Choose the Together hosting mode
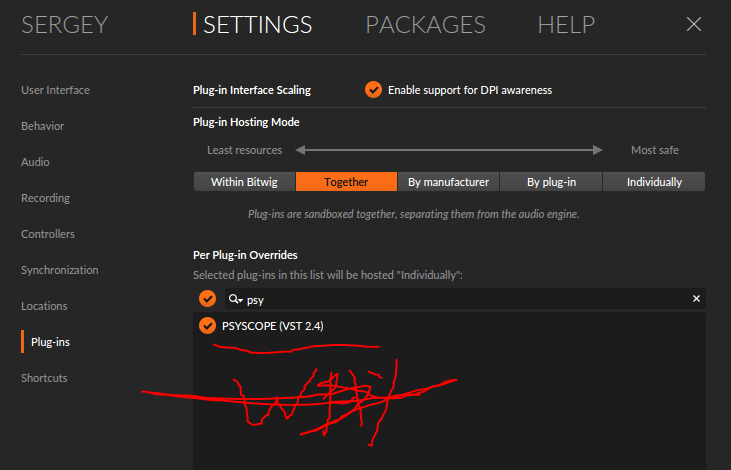 pyautogui.click(x=346, y=182)
